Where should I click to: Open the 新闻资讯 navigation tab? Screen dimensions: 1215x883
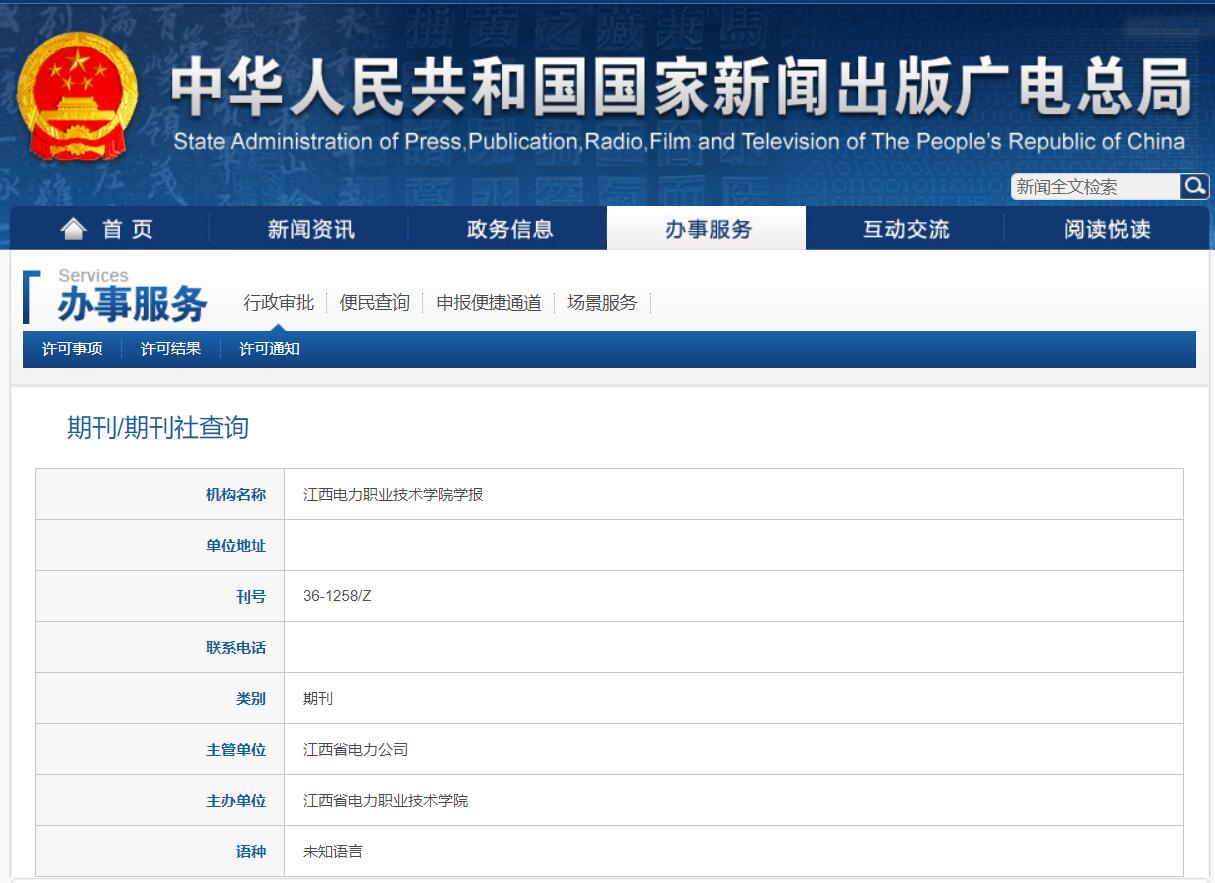(x=310, y=229)
